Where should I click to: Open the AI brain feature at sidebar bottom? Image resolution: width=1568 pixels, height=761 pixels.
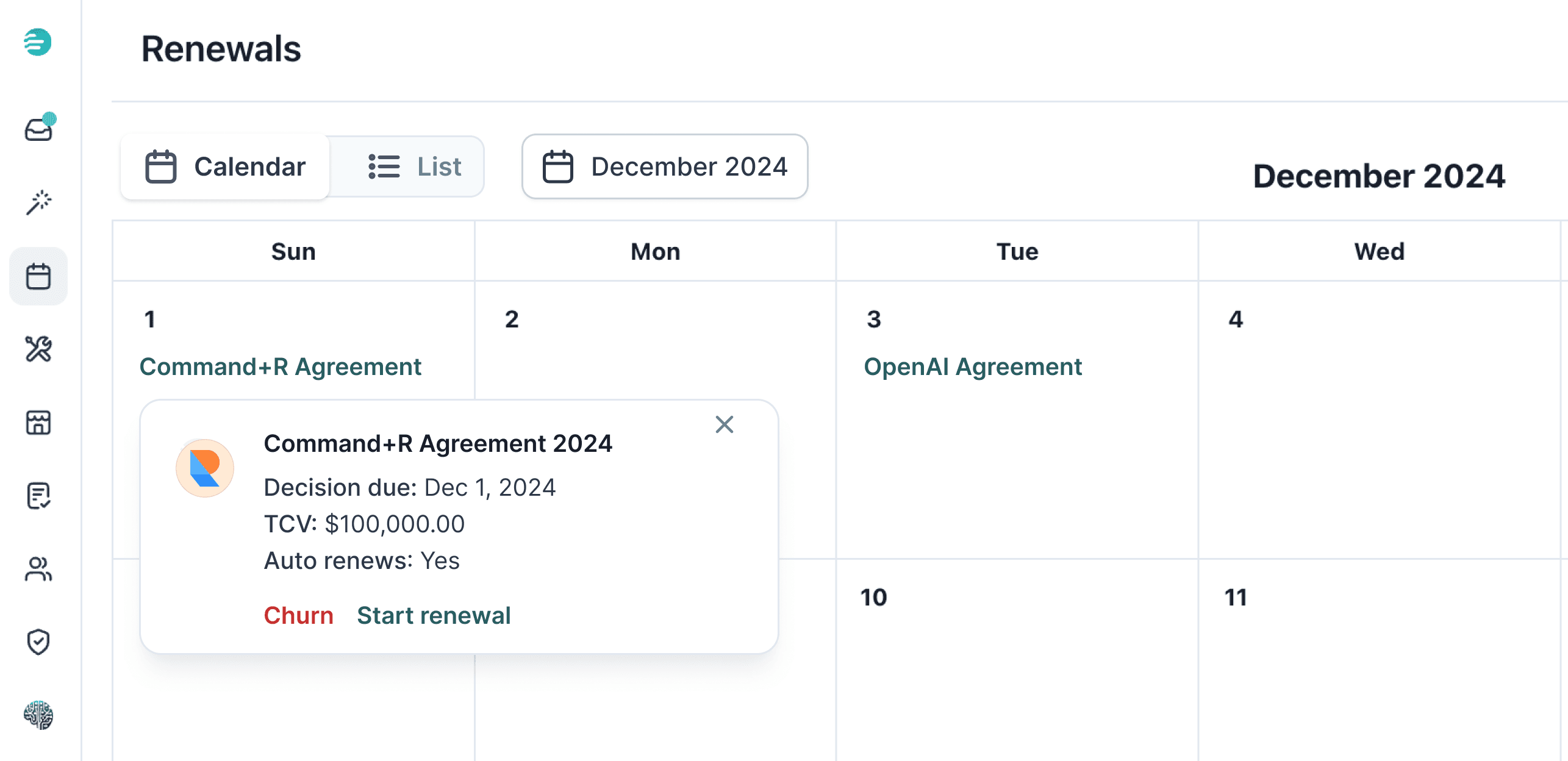[38, 715]
